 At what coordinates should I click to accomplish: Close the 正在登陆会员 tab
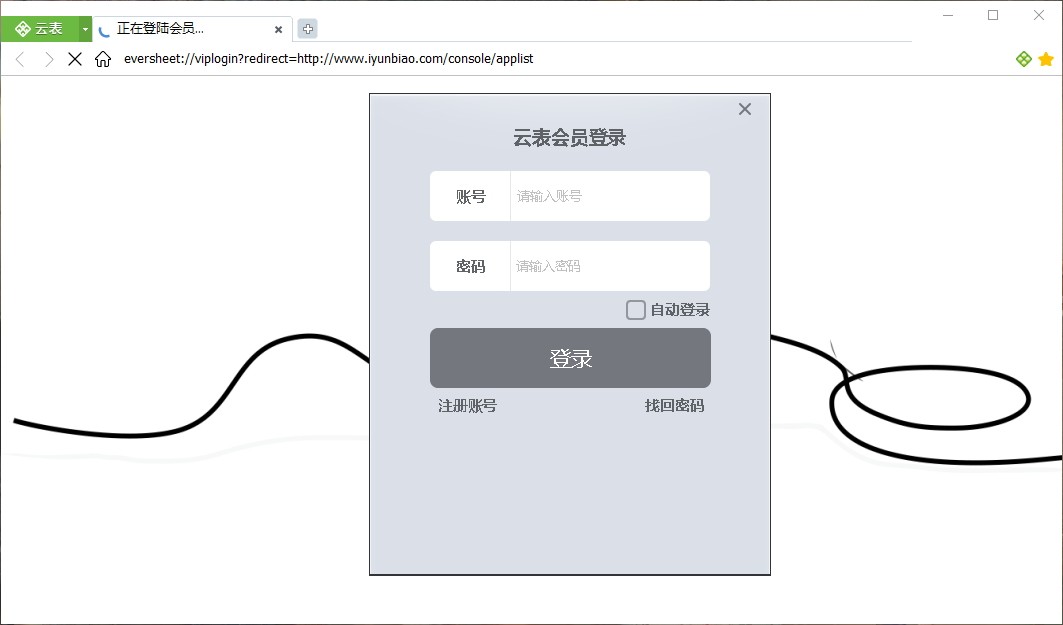[x=278, y=30]
